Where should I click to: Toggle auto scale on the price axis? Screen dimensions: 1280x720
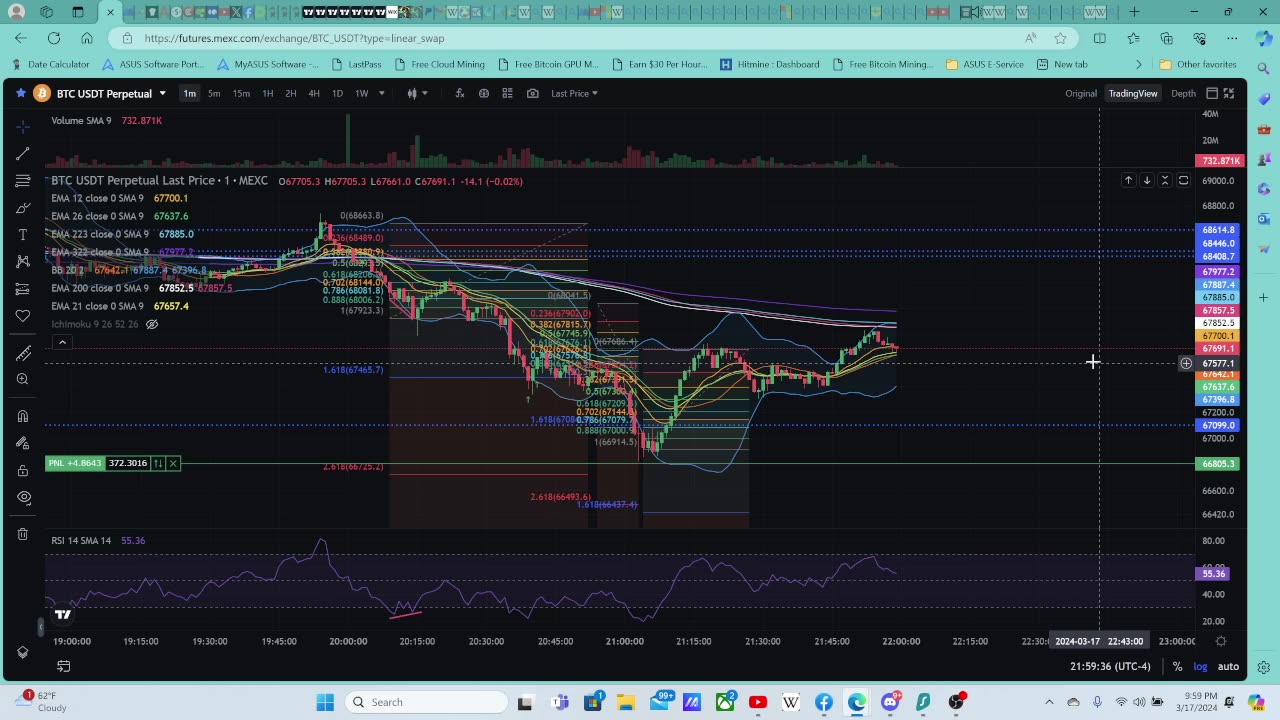[x=1228, y=666]
